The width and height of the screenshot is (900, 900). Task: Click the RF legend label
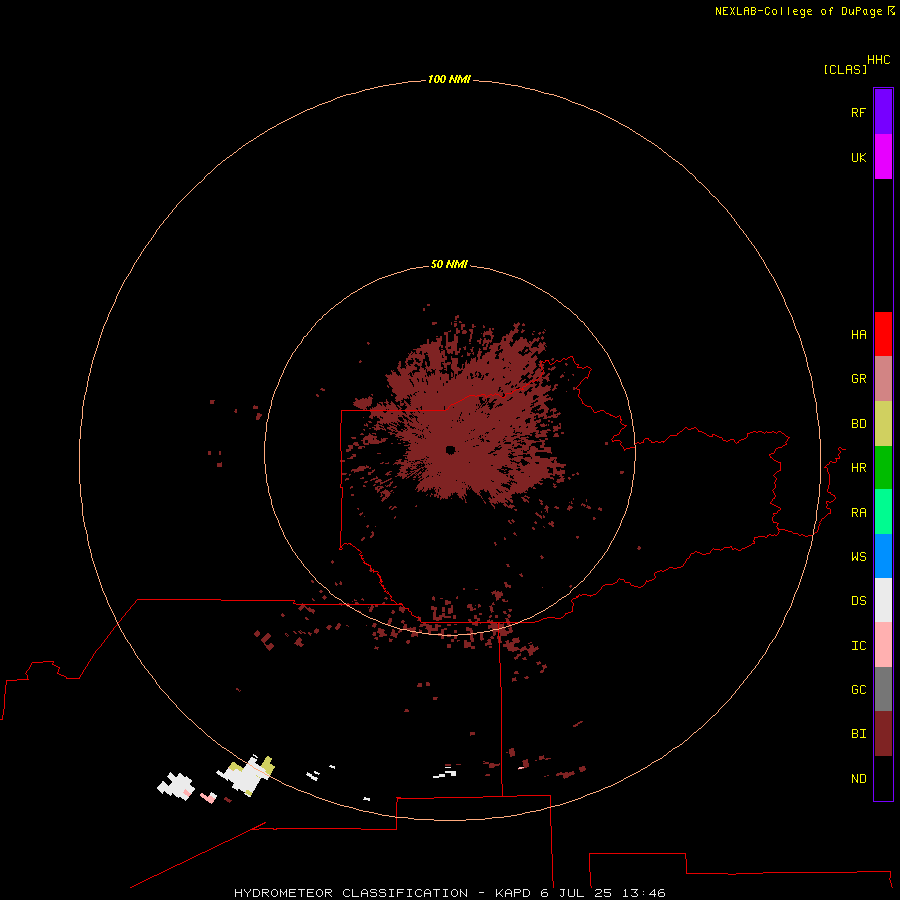[x=858, y=112]
